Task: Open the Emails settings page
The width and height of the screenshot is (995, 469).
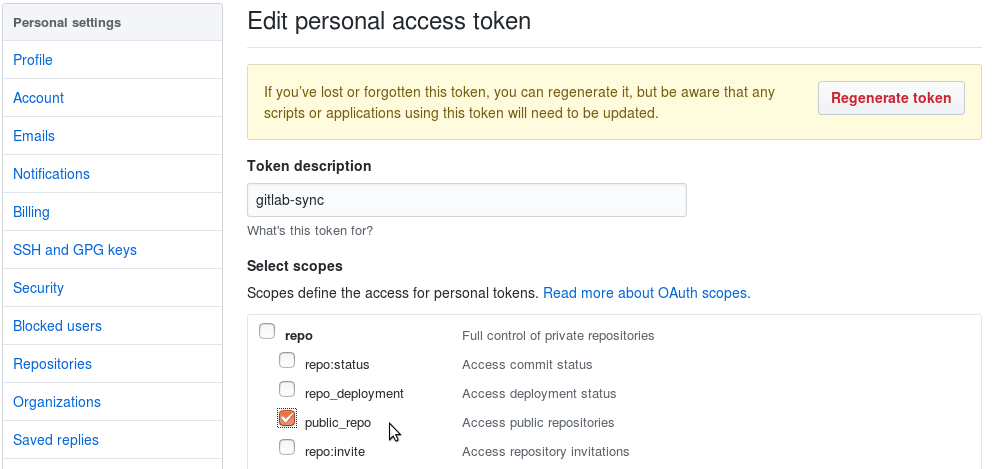Action: [x=34, y=136]
